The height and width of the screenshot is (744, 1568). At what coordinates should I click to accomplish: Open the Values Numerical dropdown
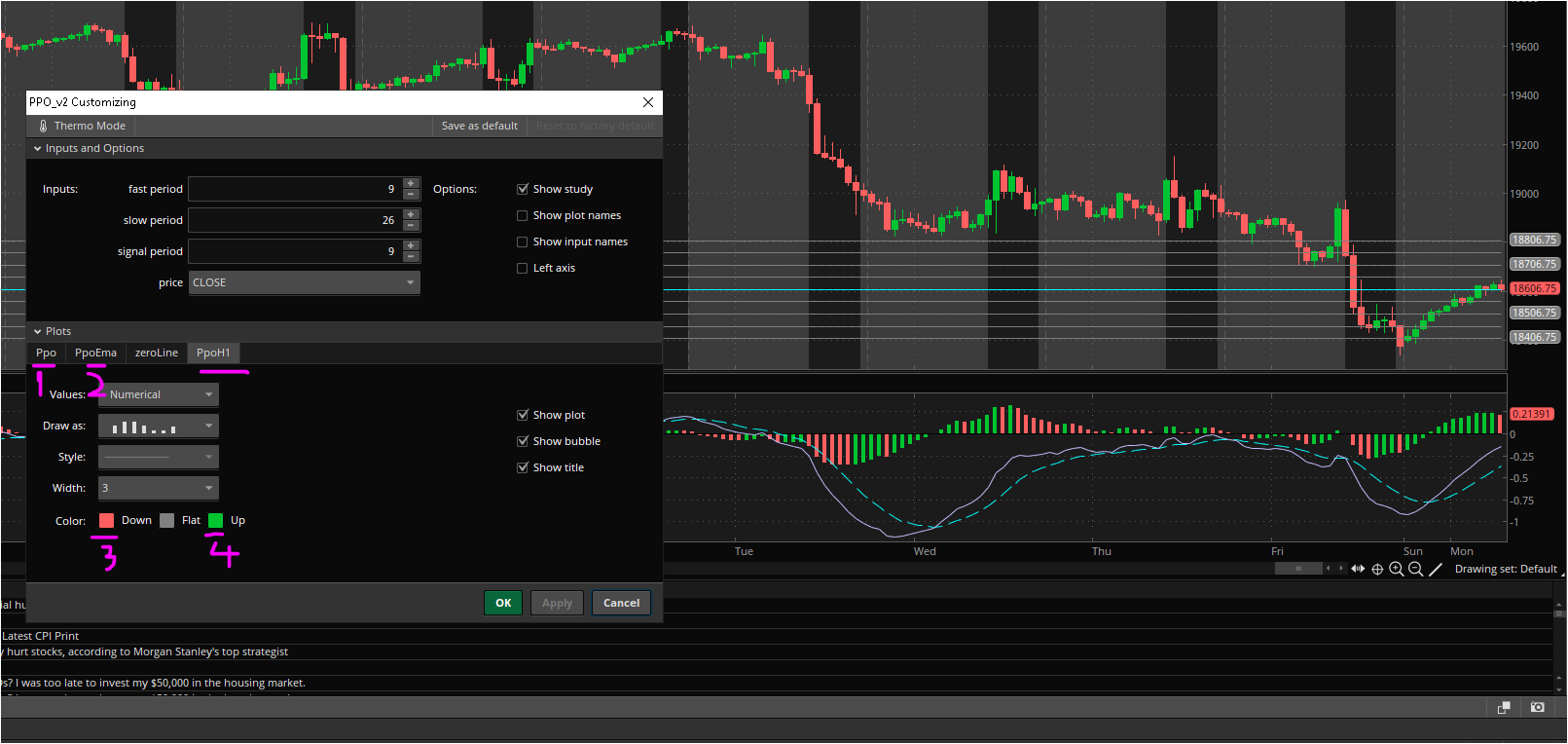point(159,394)
